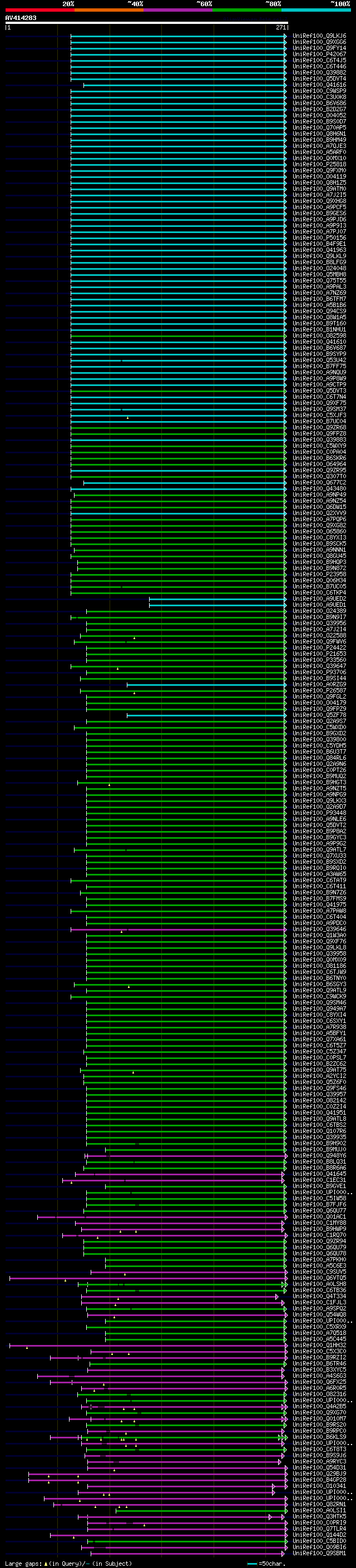The width and height of the screenshot is (356, 1568).
Task: Open hit UniRef100_P42067
Action: click(319, 54)
